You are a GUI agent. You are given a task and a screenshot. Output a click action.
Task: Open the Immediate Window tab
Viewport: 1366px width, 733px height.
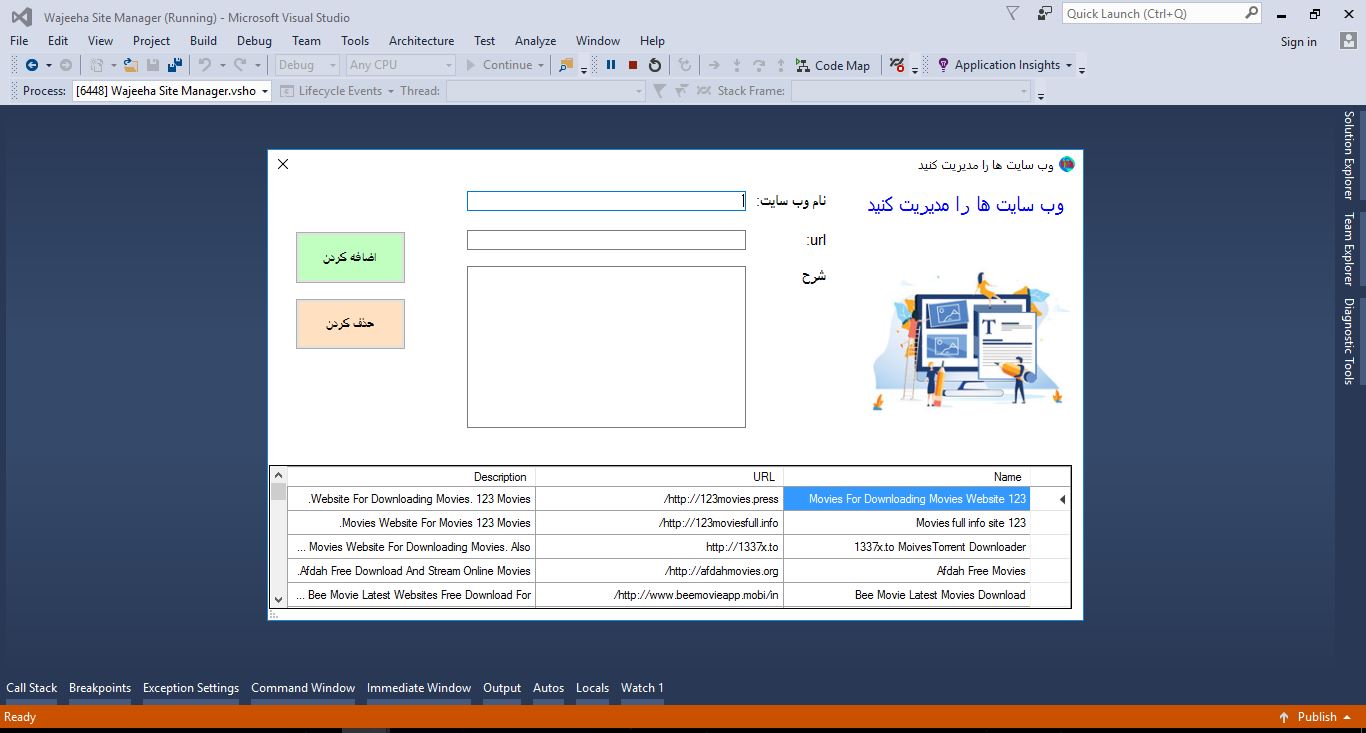(x=419, y=688)
